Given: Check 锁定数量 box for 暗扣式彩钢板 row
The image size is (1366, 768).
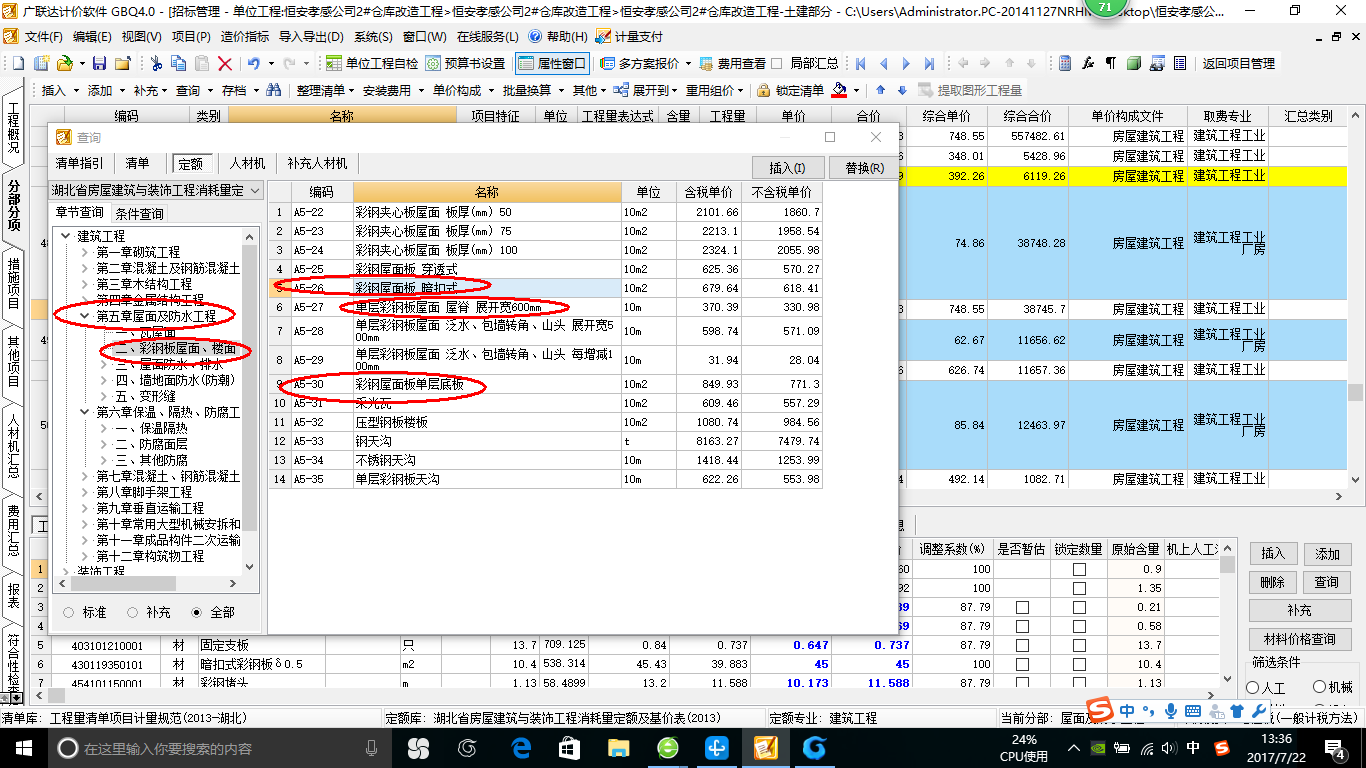Looking at the screenshot, I should pyautogui.click(x=1079, y=664).
